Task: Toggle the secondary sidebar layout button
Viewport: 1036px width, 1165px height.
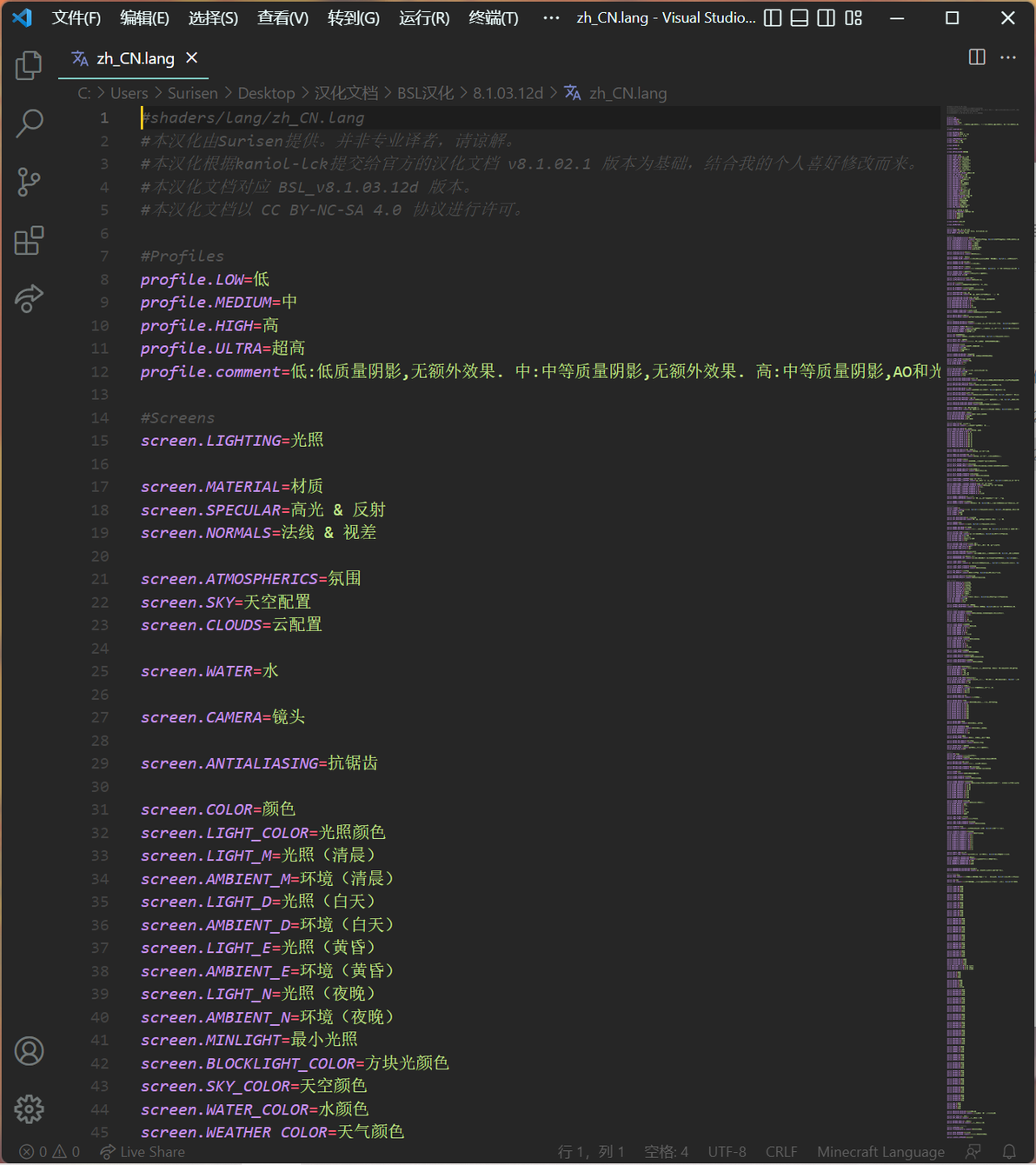Action: (827, 18)
